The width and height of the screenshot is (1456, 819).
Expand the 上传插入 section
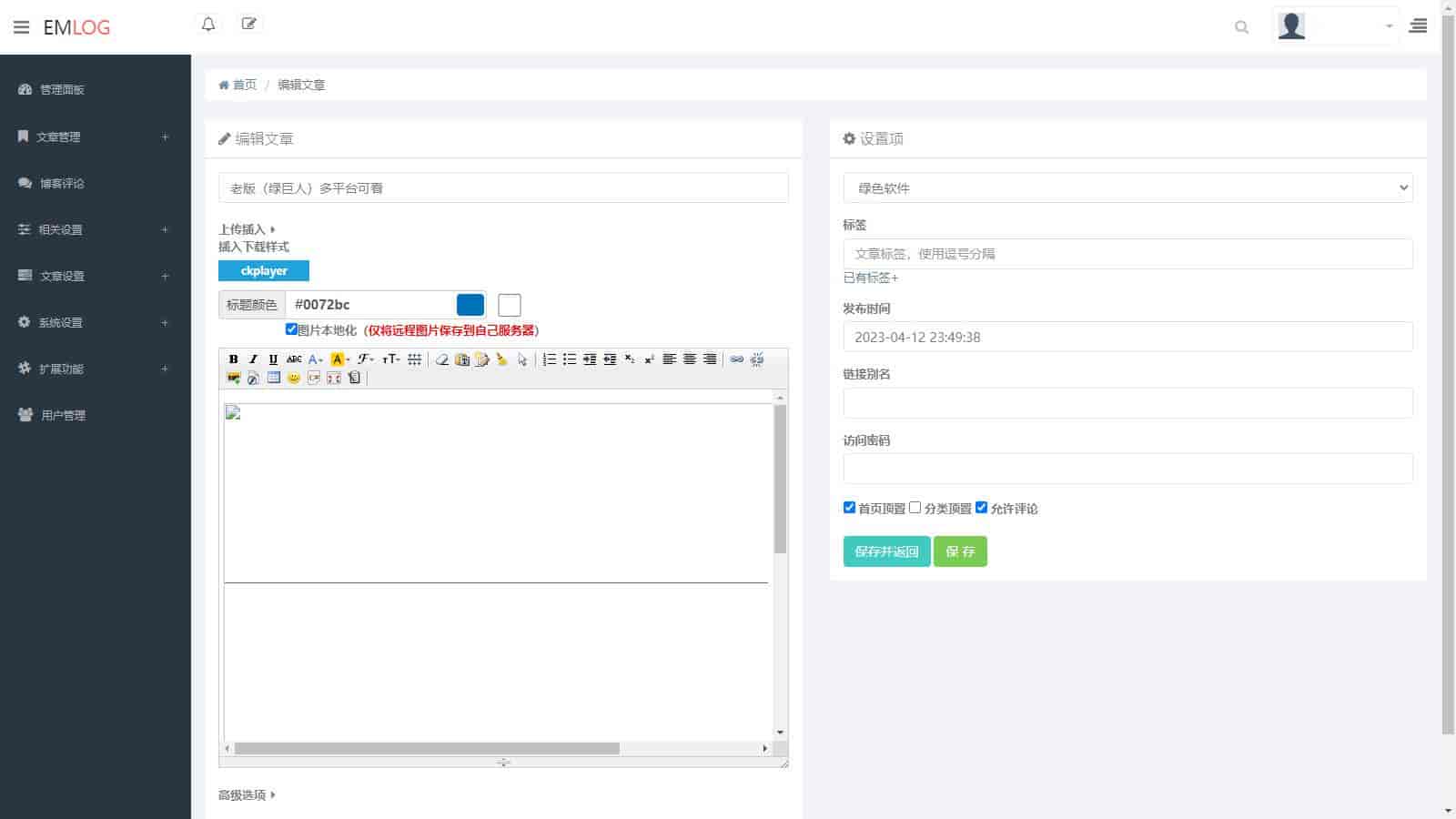[247, 229]
